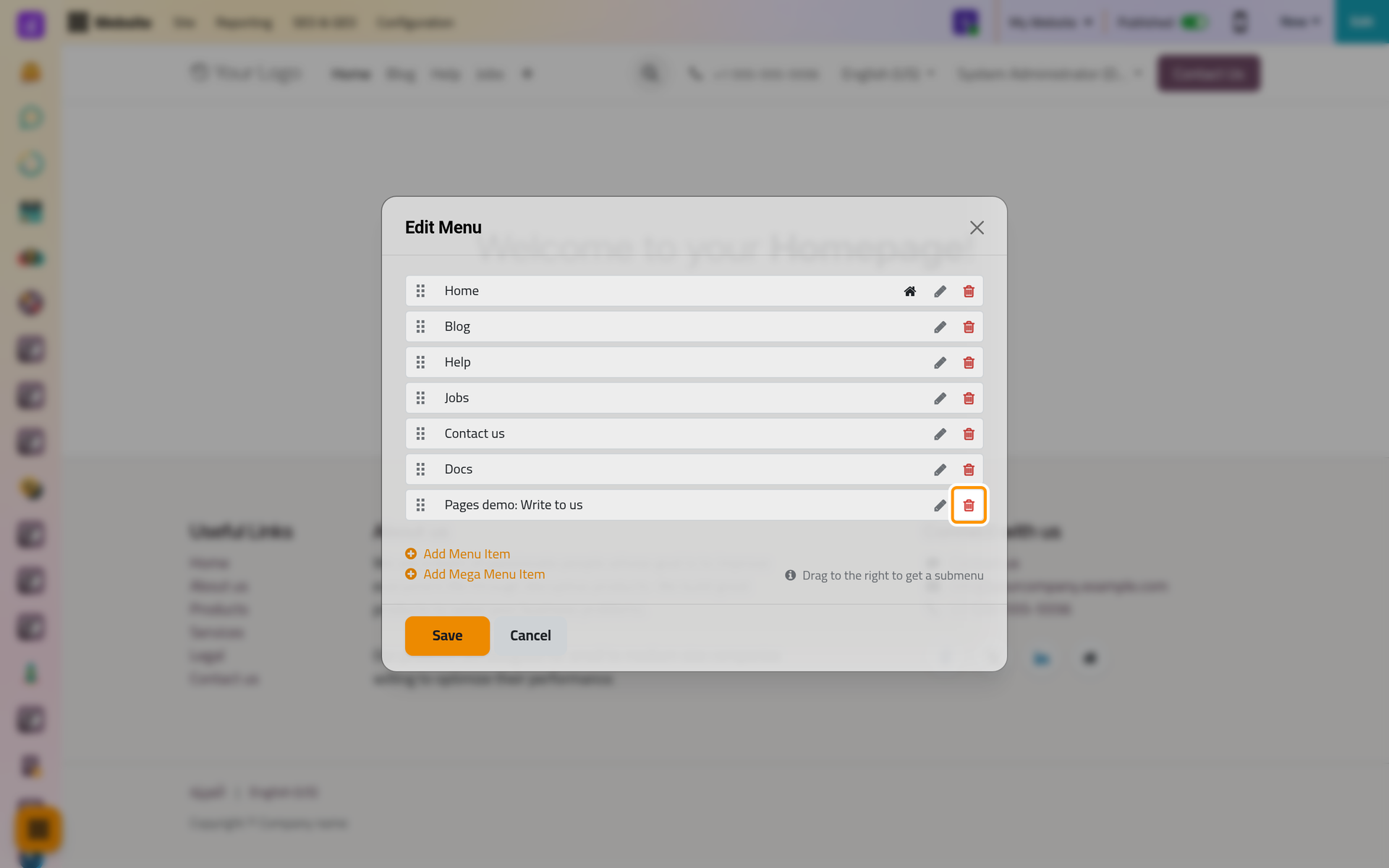1389x868 pixels.
Task: Delete the Contact us menu item
Action: tap(969, 434)
